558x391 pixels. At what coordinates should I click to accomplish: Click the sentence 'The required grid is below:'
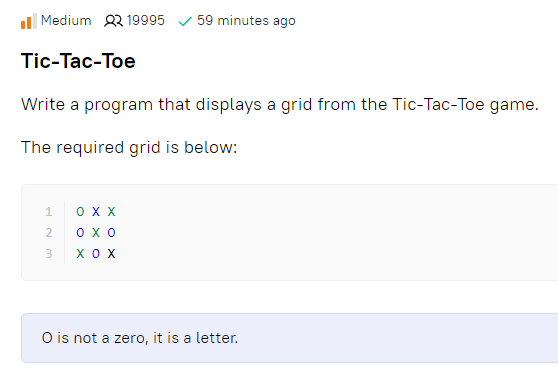pos(129,147)
